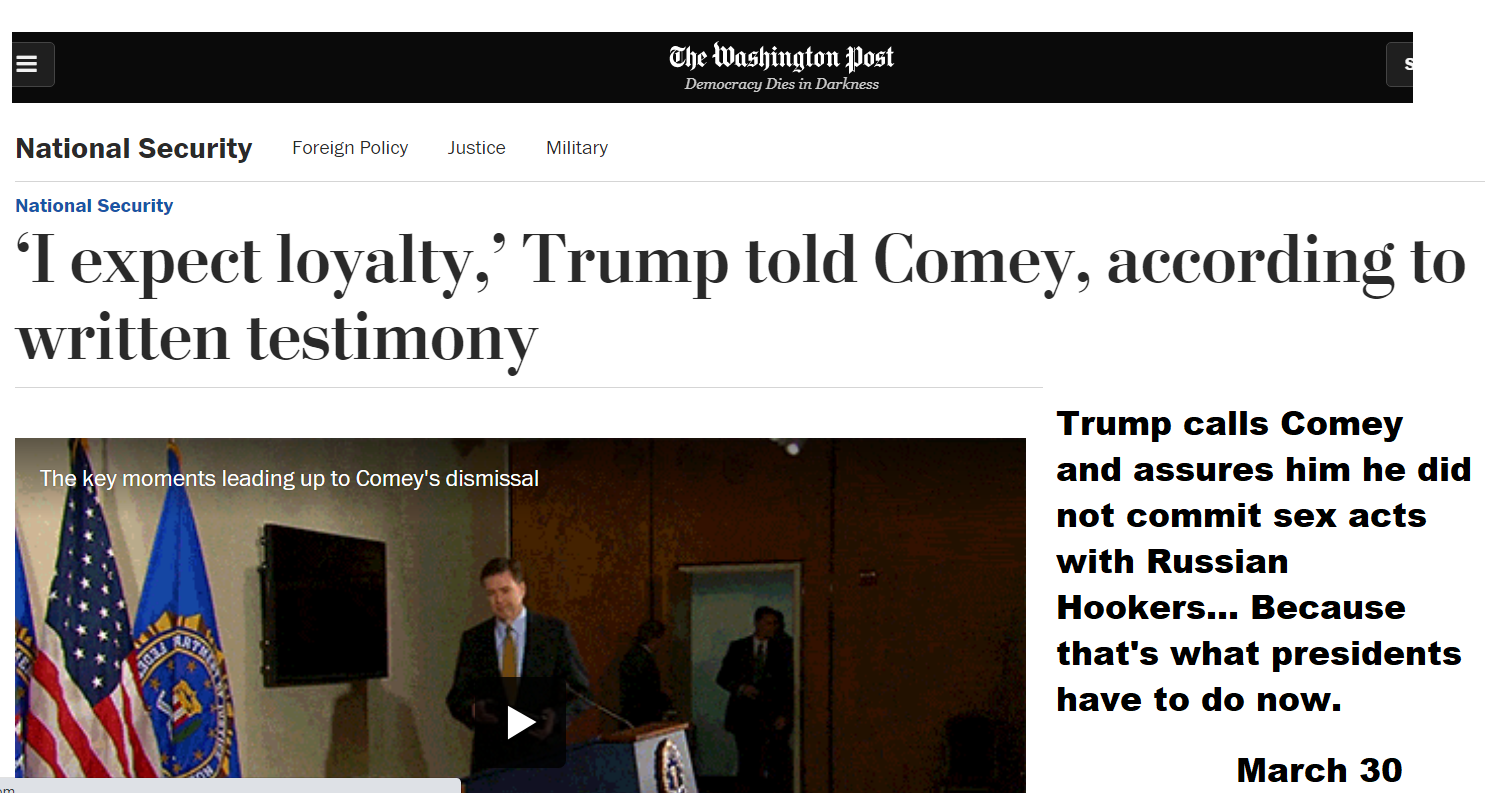Click the browser status bar at bottom-left
1485x793 pixels.
pos(230,786)
